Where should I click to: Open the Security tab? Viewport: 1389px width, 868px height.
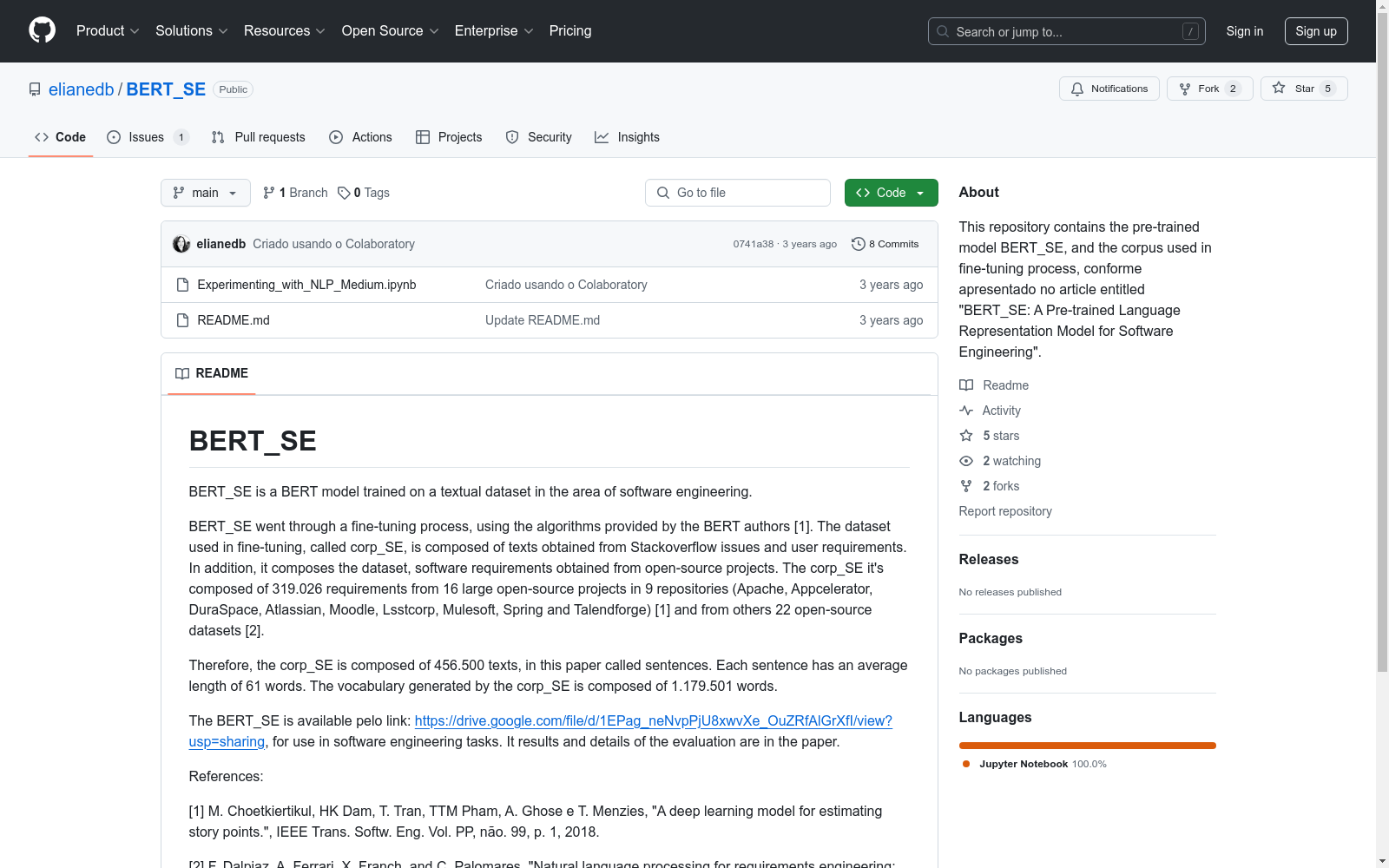point(539,137)
